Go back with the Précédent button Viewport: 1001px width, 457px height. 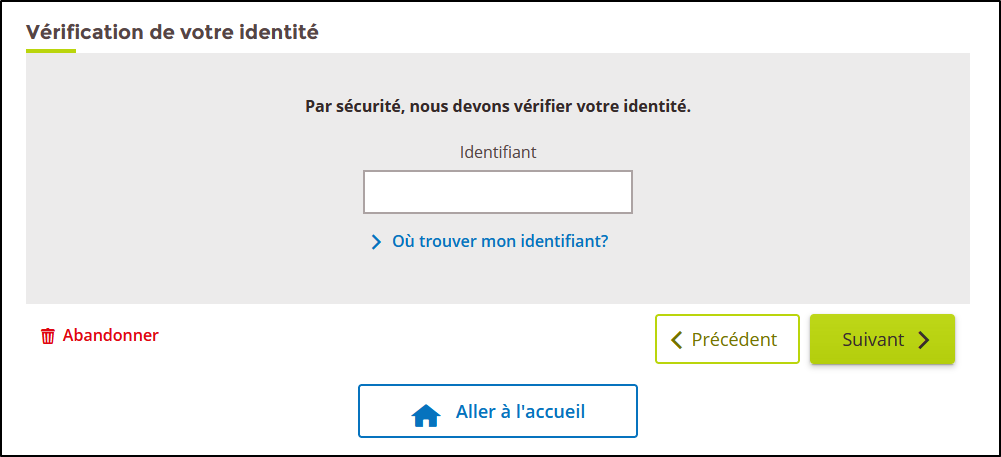tap(727, 339)
